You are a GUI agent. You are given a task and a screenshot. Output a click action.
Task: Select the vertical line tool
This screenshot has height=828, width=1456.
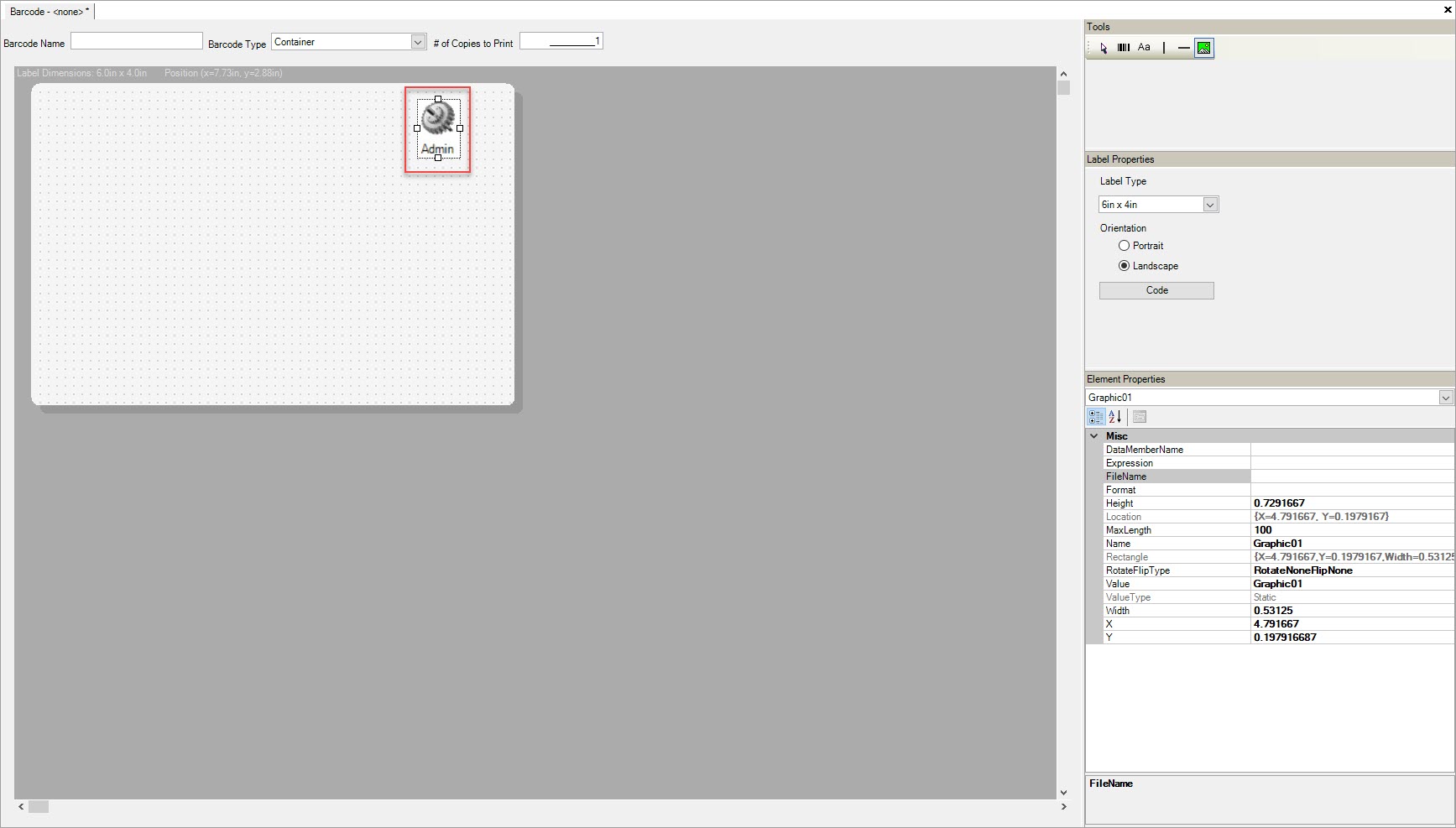point(1164,48)
